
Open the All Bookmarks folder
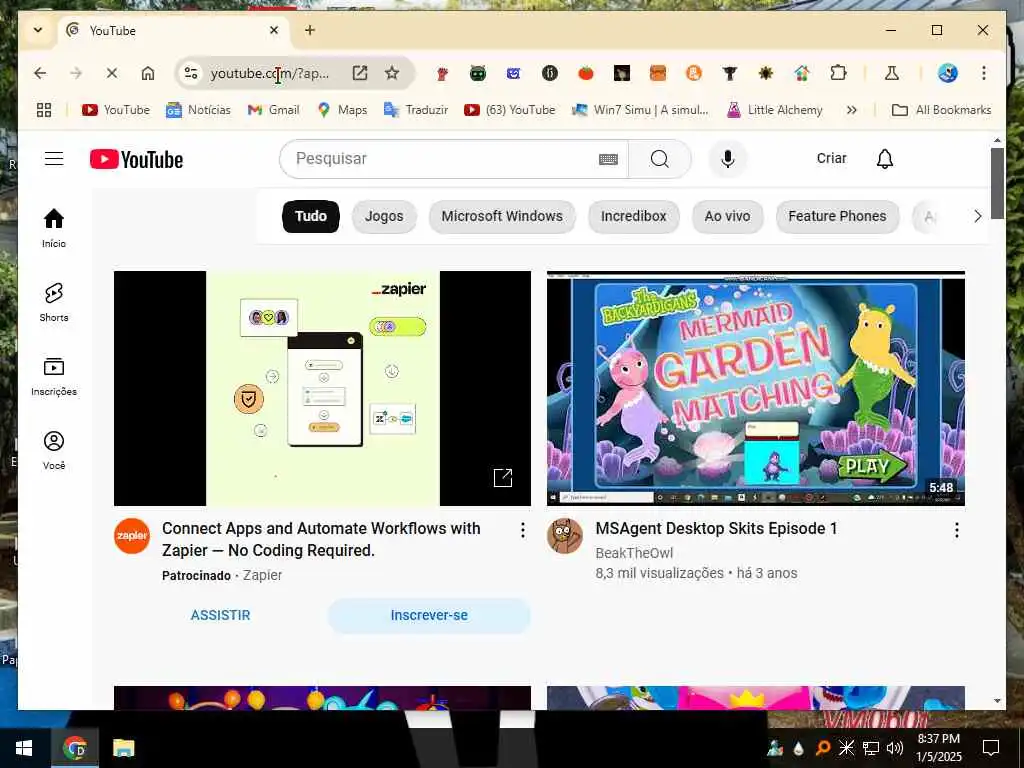tap(942, 110)
